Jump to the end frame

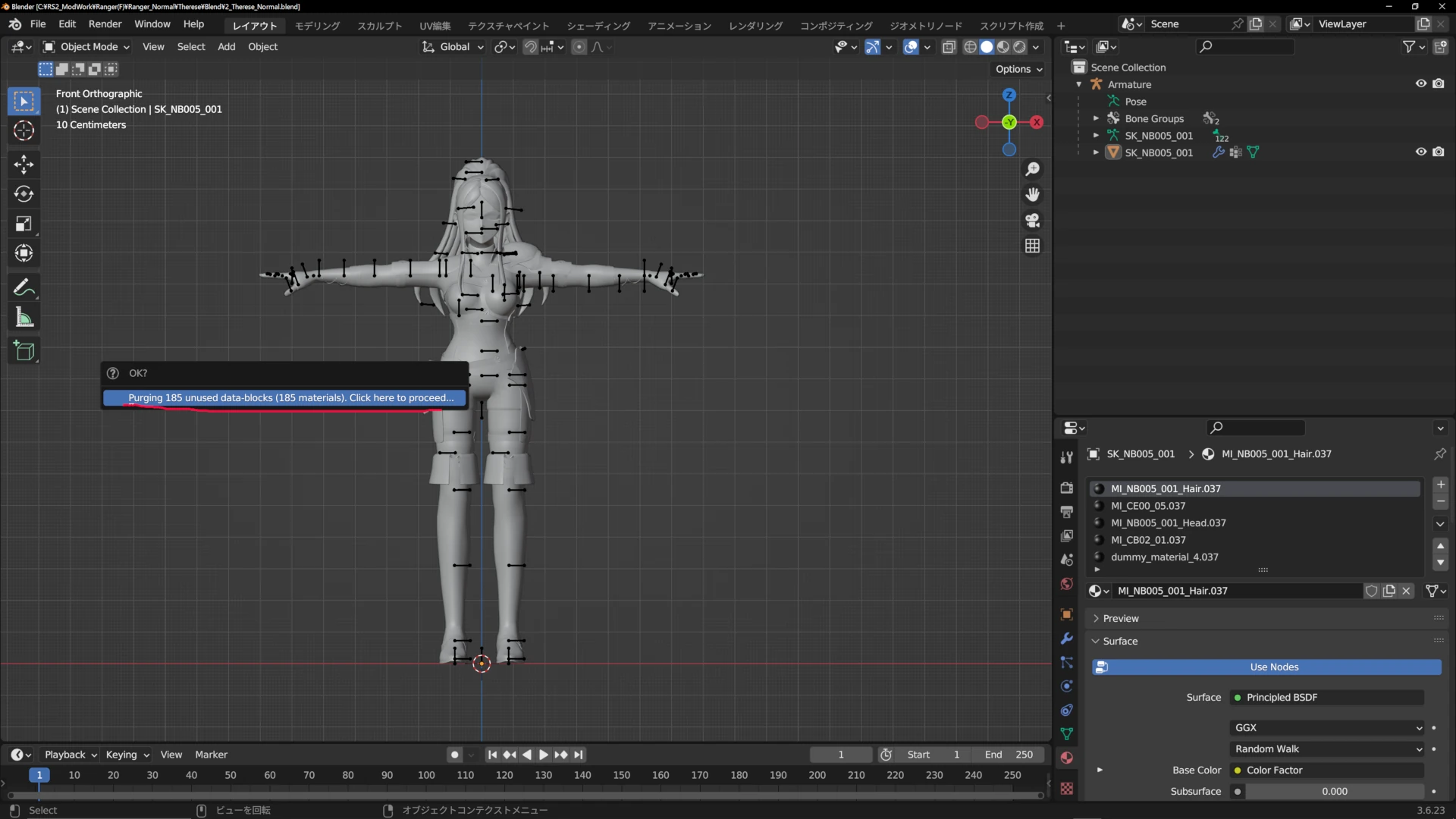pyautogui.click(x=579, y=755)
